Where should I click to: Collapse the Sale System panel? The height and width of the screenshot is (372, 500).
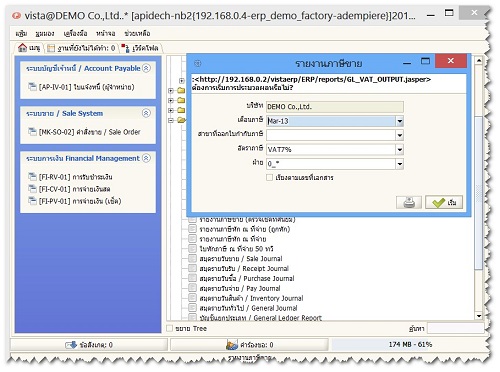pos(146,113)
